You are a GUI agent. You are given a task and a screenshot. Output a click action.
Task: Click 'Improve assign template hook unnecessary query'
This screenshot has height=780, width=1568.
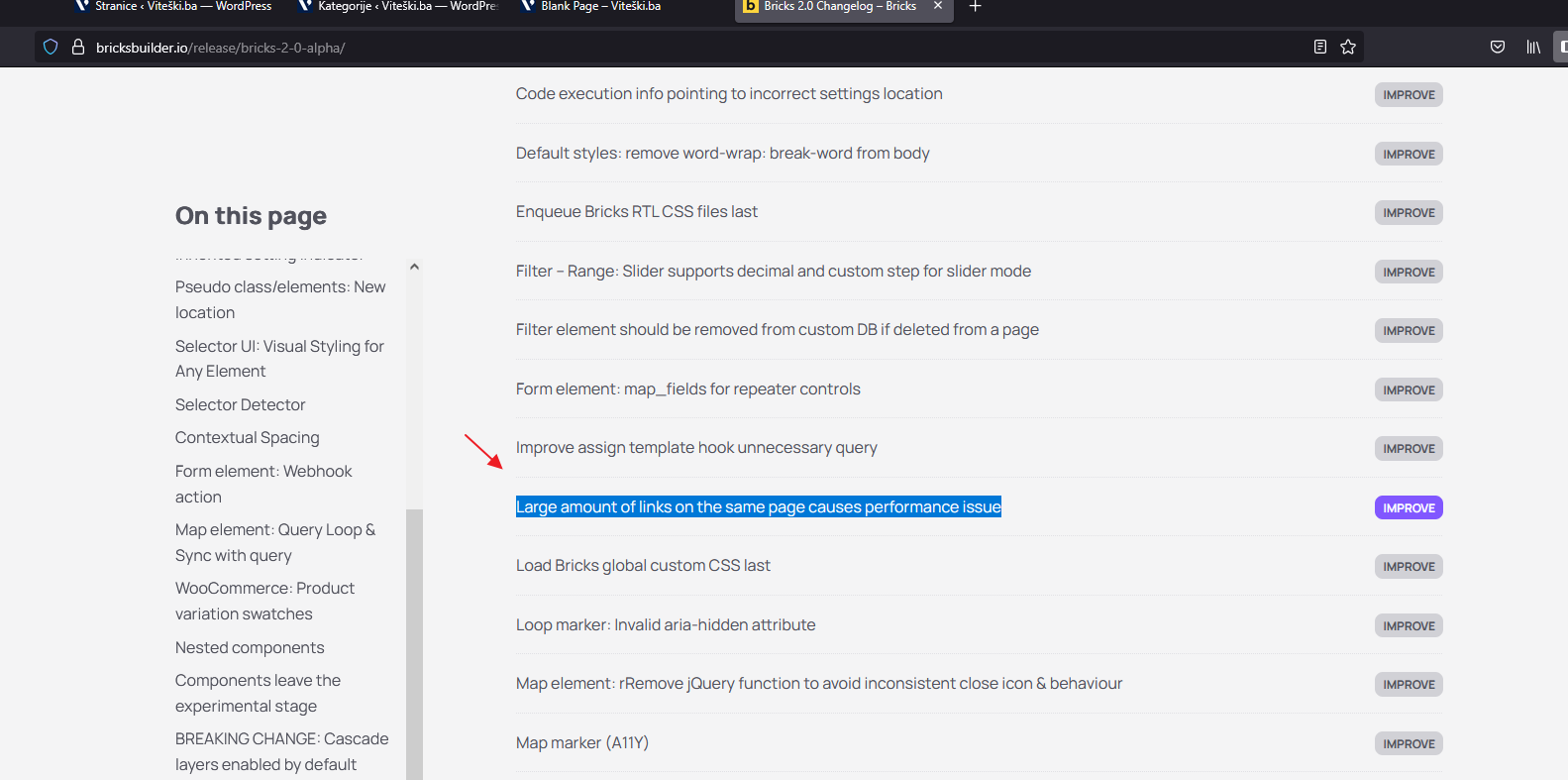(696, 447)
